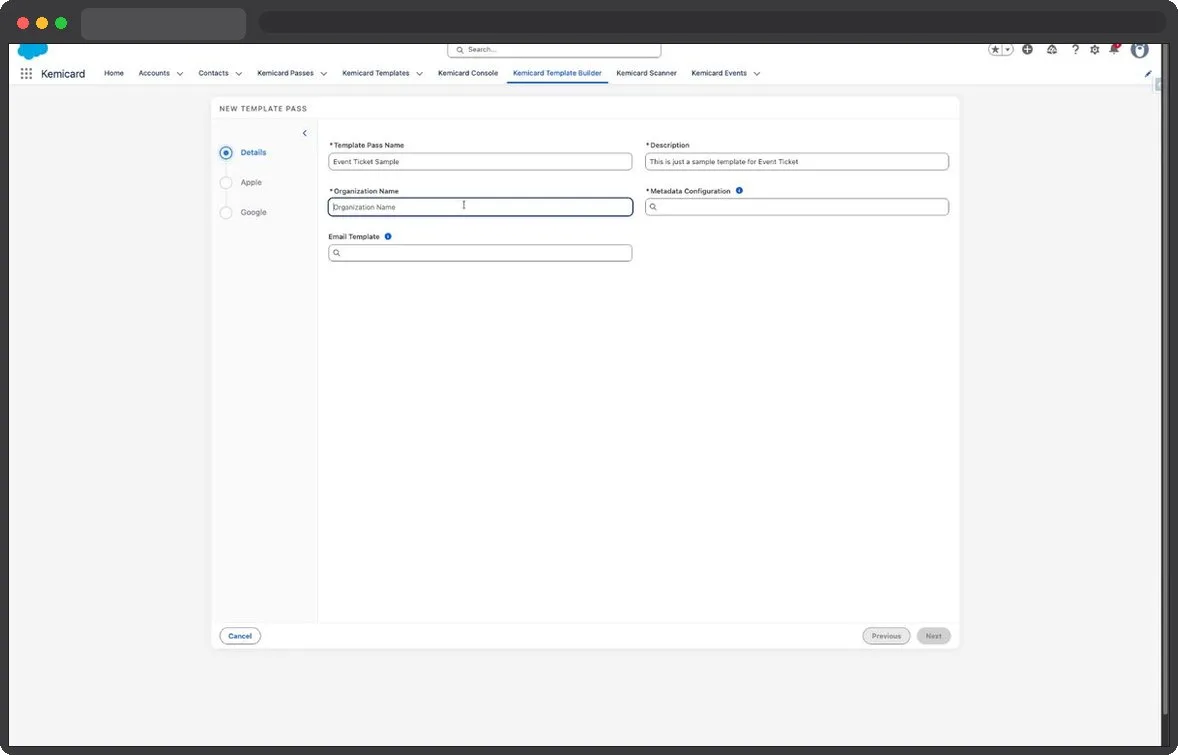1178x755 pixels.
Task: Open the Kemicard Console tab
Action: pos(468,73)
